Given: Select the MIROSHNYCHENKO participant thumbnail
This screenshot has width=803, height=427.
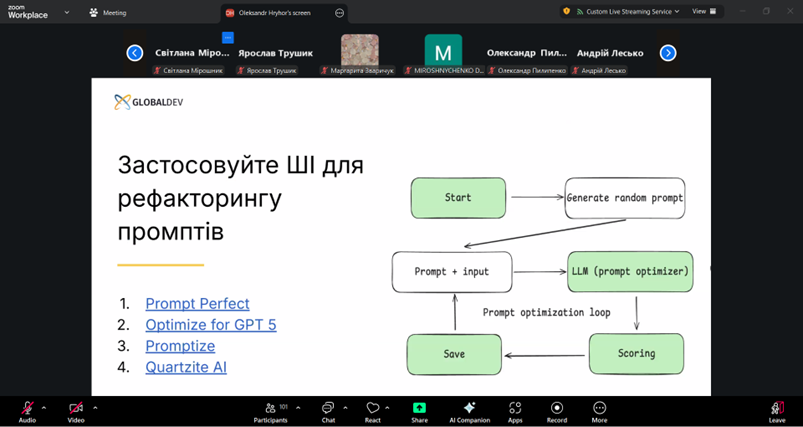Looking at the screenshot, I should coord(443,52).
